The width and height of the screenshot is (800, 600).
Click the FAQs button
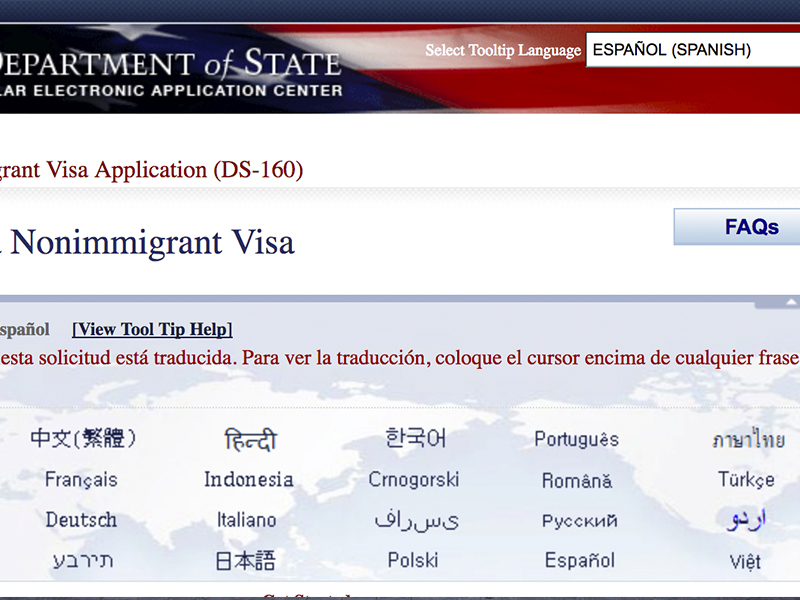750,227
